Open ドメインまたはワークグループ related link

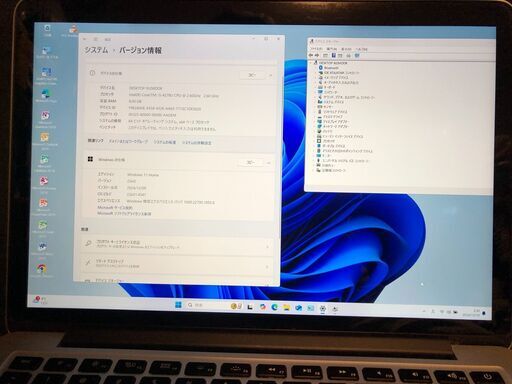tap(128, 142)
